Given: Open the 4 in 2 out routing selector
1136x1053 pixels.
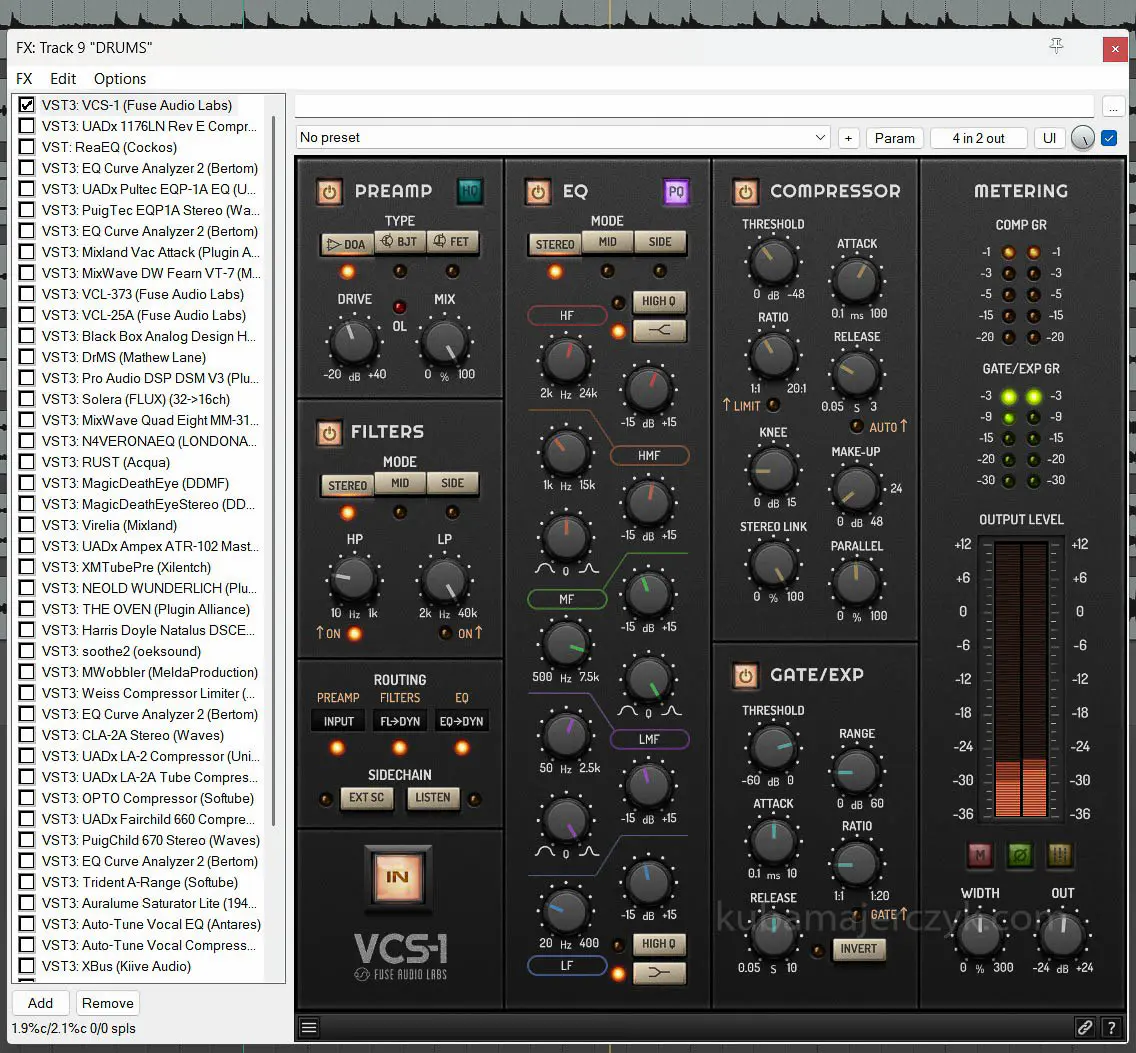Looking at the screenshot, I should click(x=978, y=138).
